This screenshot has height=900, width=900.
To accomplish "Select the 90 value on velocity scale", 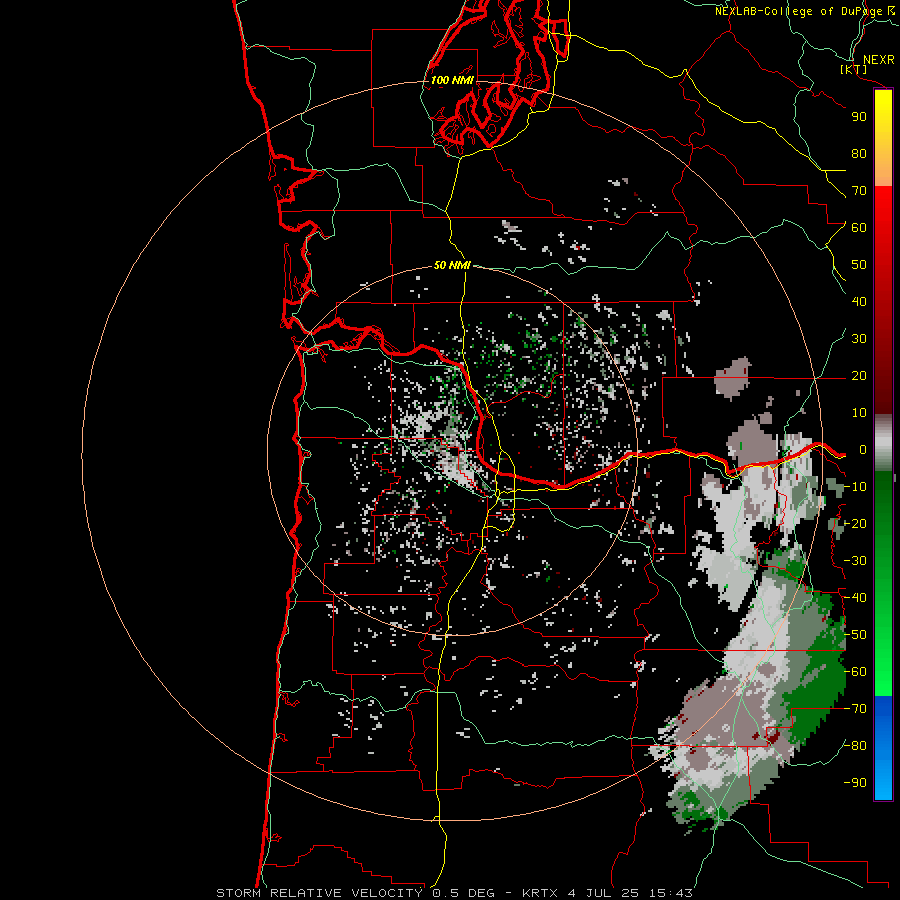I will (859, 117).
